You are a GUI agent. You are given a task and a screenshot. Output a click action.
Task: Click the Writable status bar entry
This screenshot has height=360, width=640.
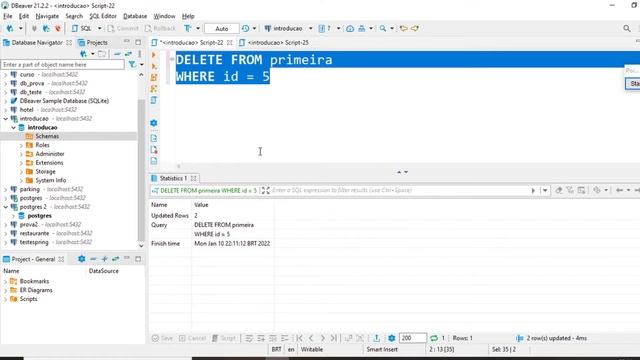click(x=312, y=349)
